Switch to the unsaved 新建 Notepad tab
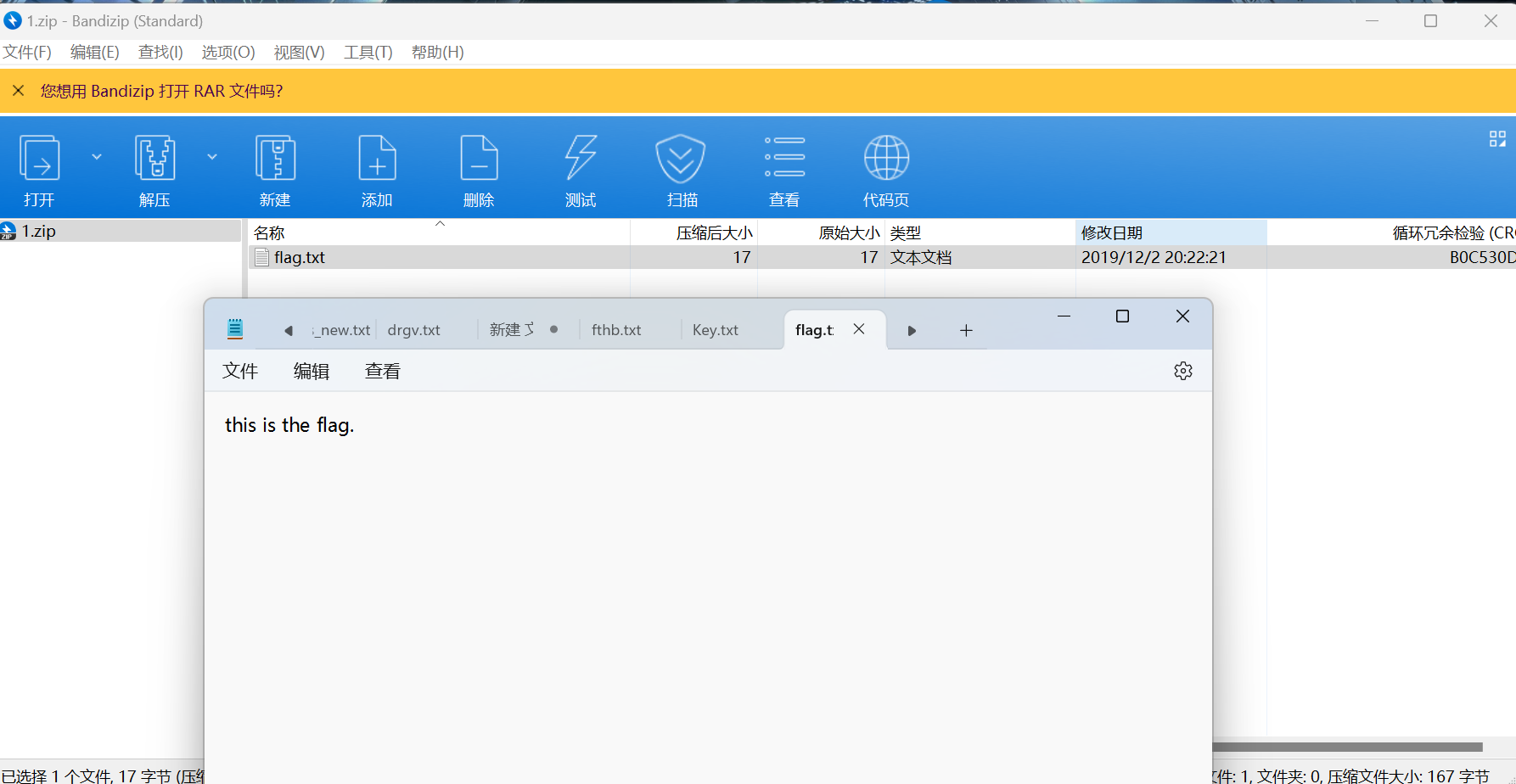 (524, 330)
